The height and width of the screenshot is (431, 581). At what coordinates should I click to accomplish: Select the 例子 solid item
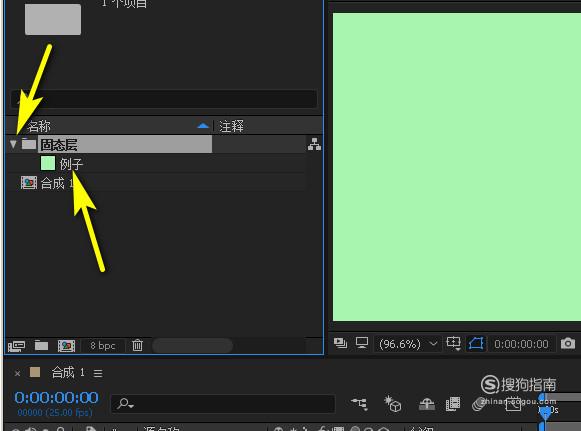point(72,164)
